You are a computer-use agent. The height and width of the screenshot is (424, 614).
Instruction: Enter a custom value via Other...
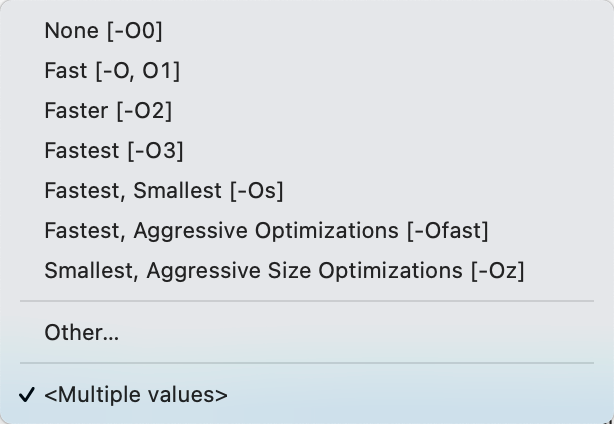point(82,333)
